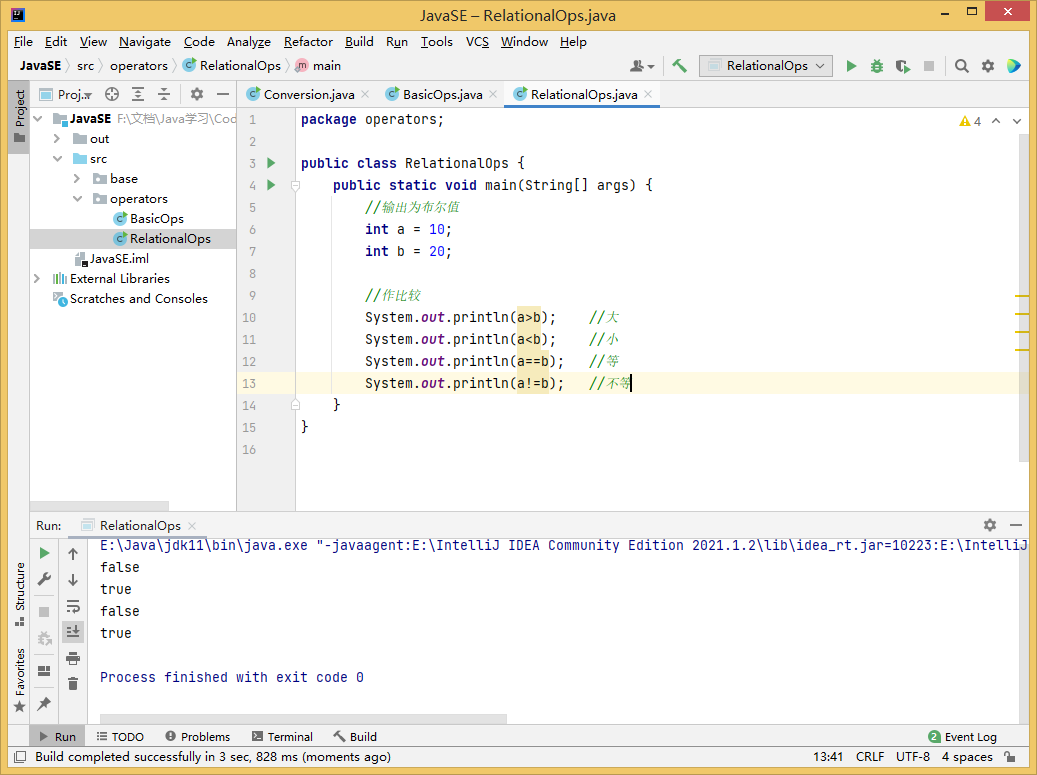
Task: Rerun the program in the Run panel
Action: click(44, 553)
